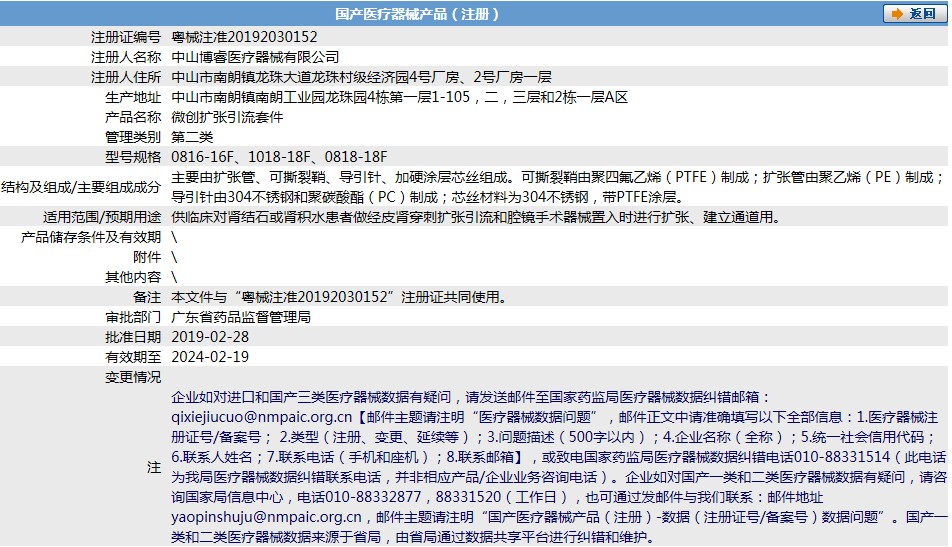Click the 注册人住所 label
This screenshot has height=547, width=952.
(x=126, y=77)
